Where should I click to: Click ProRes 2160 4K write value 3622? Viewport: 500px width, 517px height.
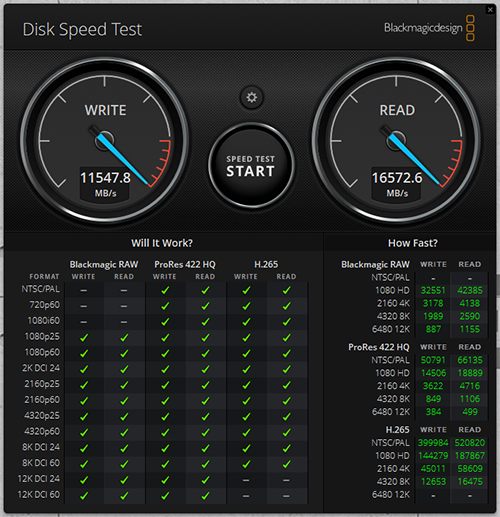point(433,386)
